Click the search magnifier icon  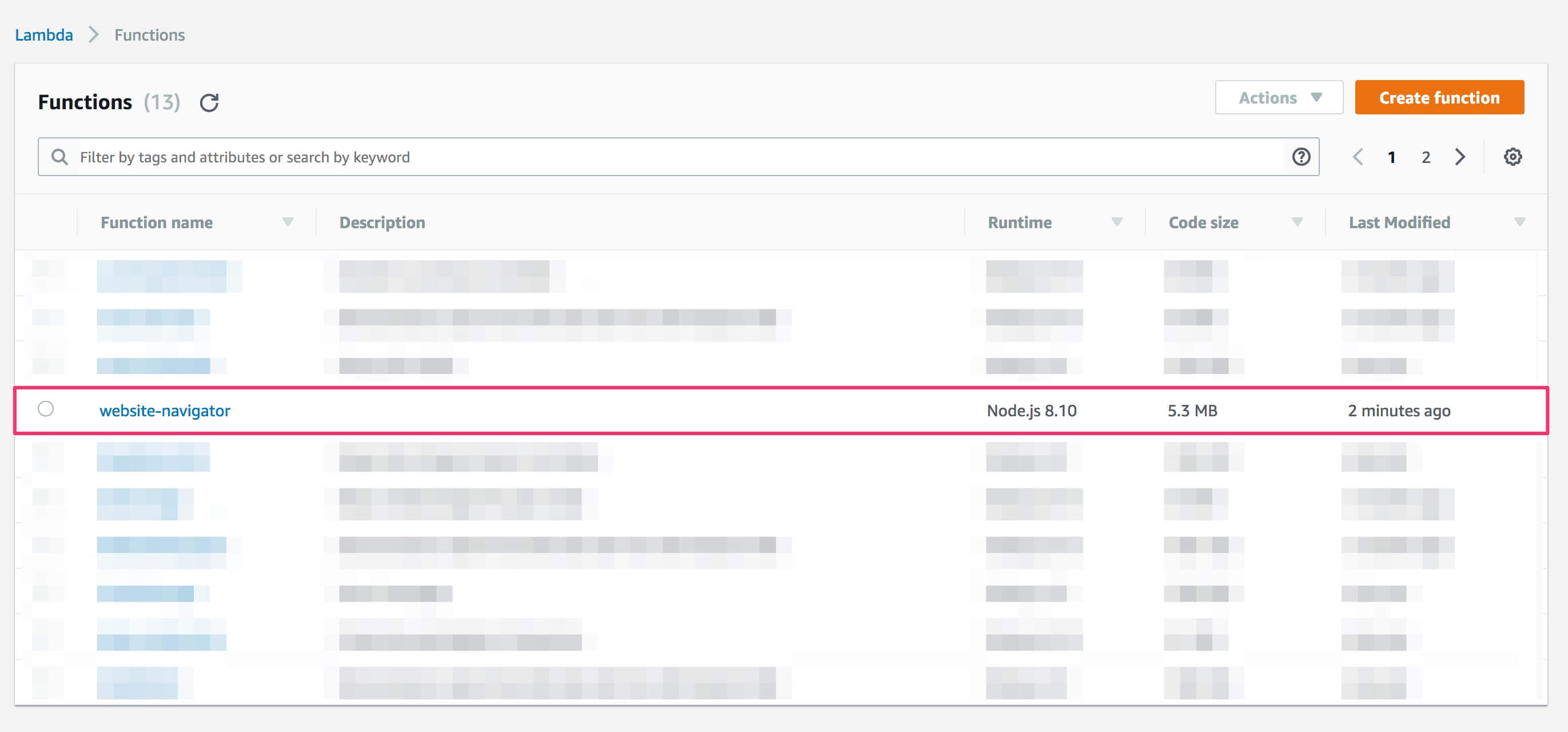[59, 157]
